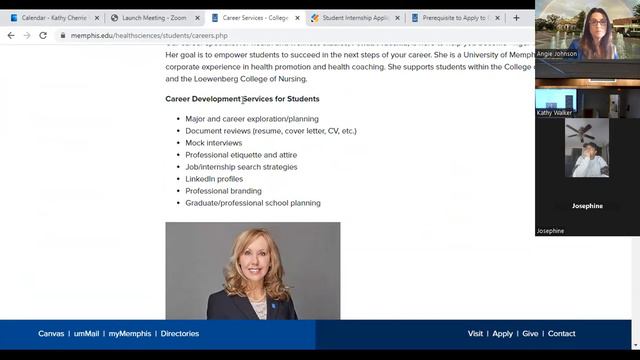The height and width of the screenshot is (360, 640).
Task: Click the Give link in footer
Action: click(530, 333)
